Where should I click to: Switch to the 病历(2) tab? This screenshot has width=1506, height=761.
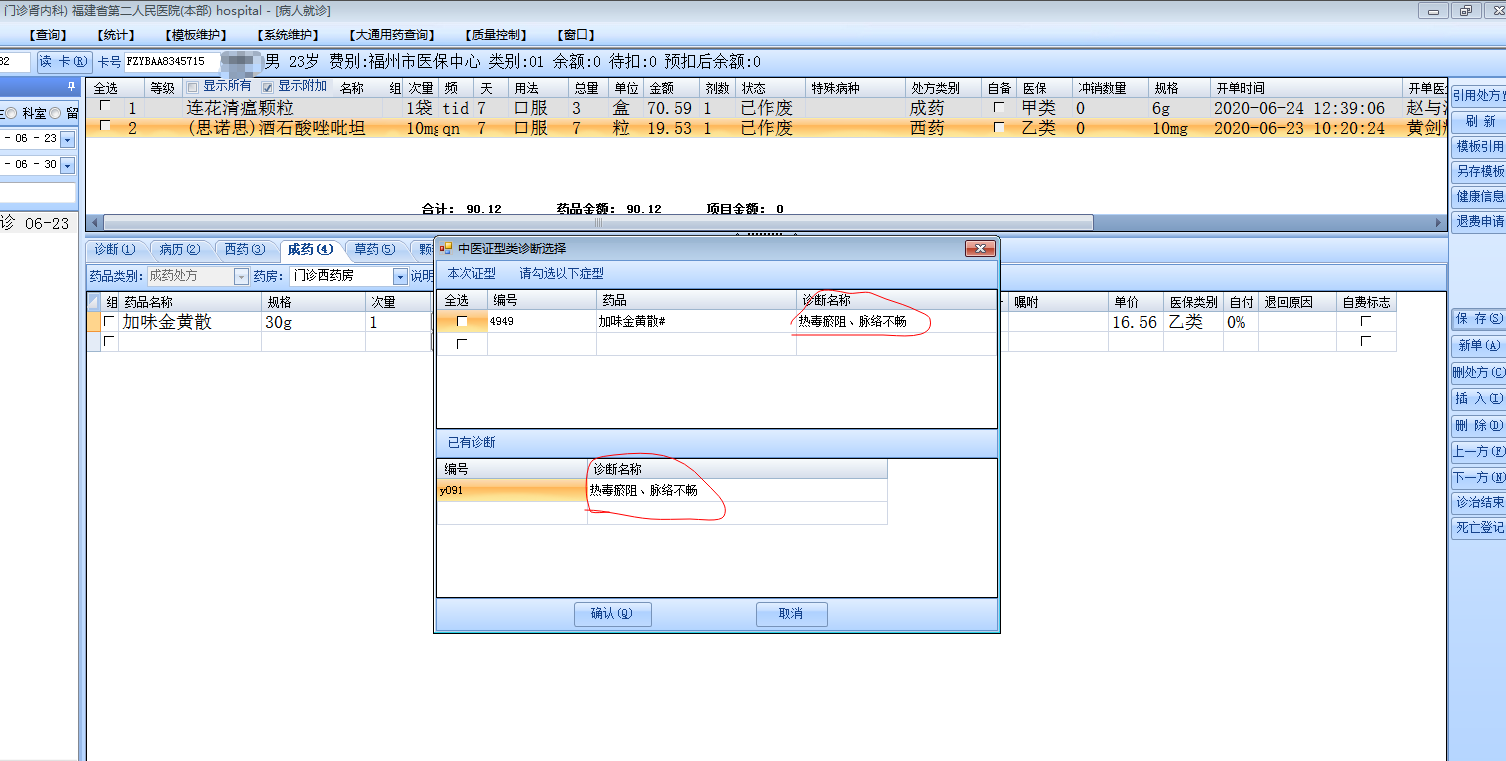pyautogui.click(x=180, y=249)
